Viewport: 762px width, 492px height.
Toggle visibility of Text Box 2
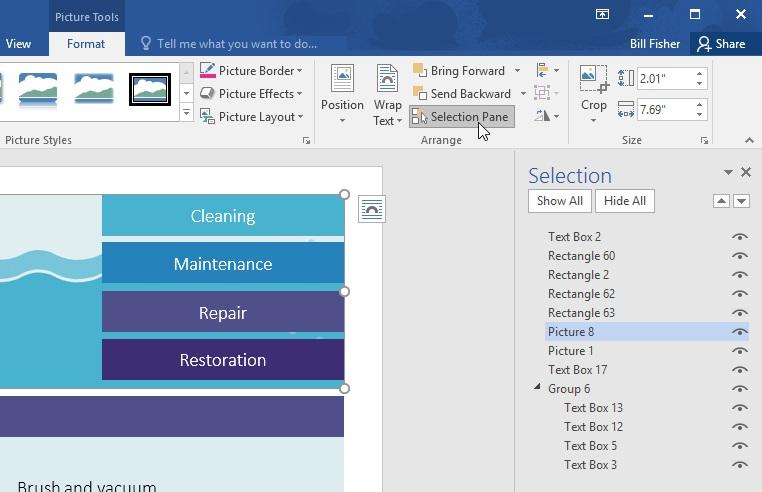coord(739,237)
